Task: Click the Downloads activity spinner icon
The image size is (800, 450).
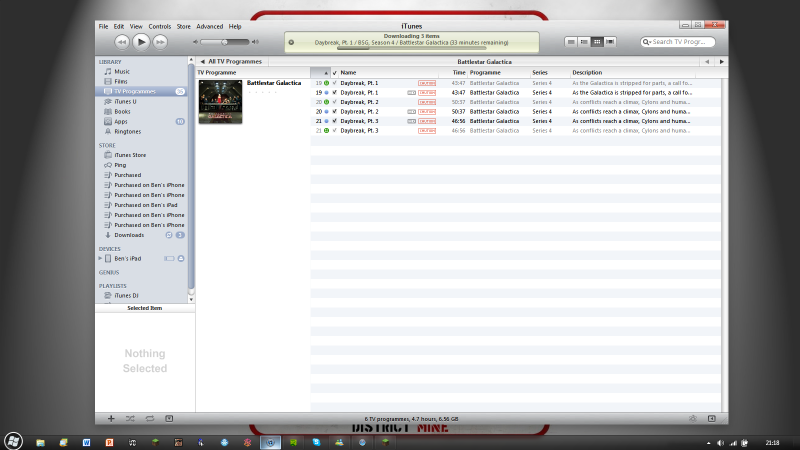Action: tap(169, 235)
